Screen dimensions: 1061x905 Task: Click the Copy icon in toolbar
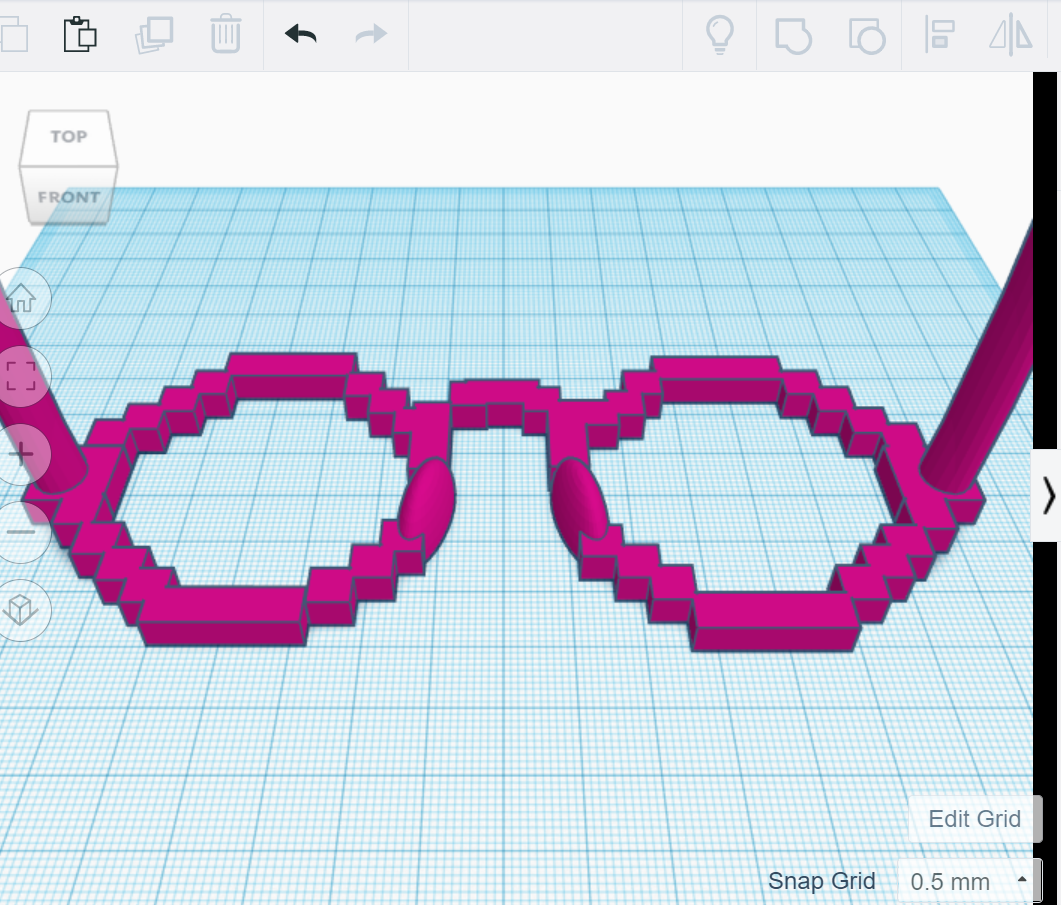click(x=14, y=35)
